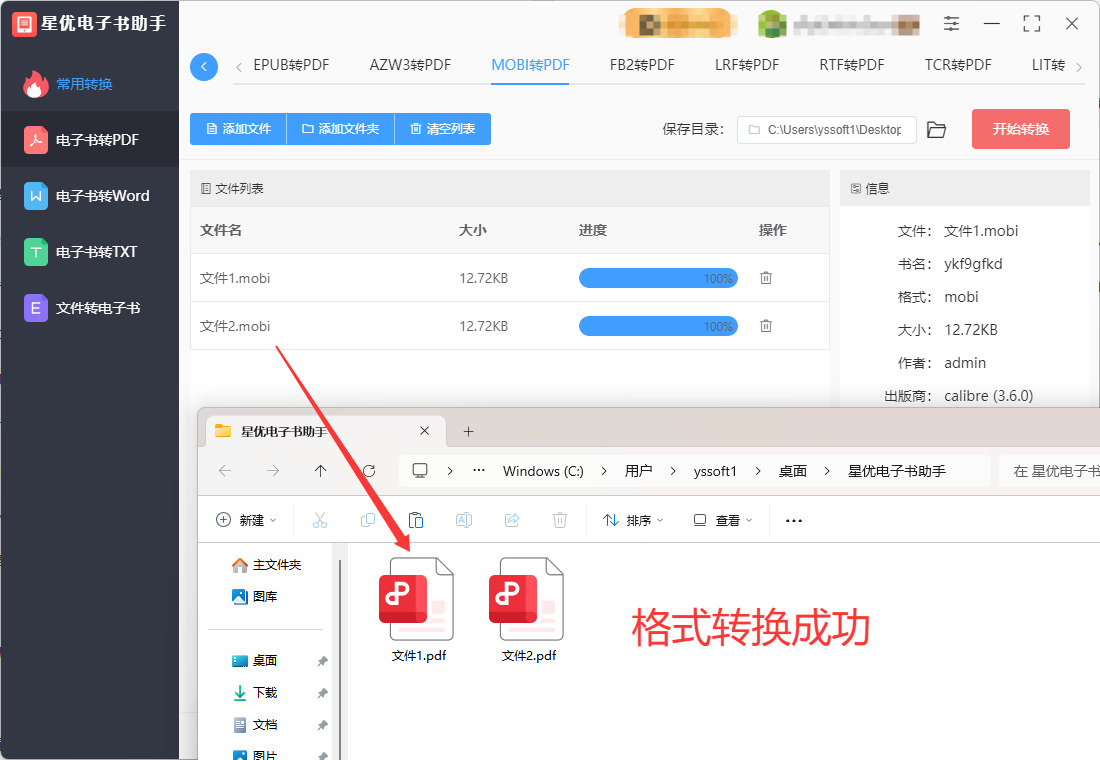The image size is (1100, 760).
Task: Click the 添加文件 button
Action: click(x=239, y=129)
